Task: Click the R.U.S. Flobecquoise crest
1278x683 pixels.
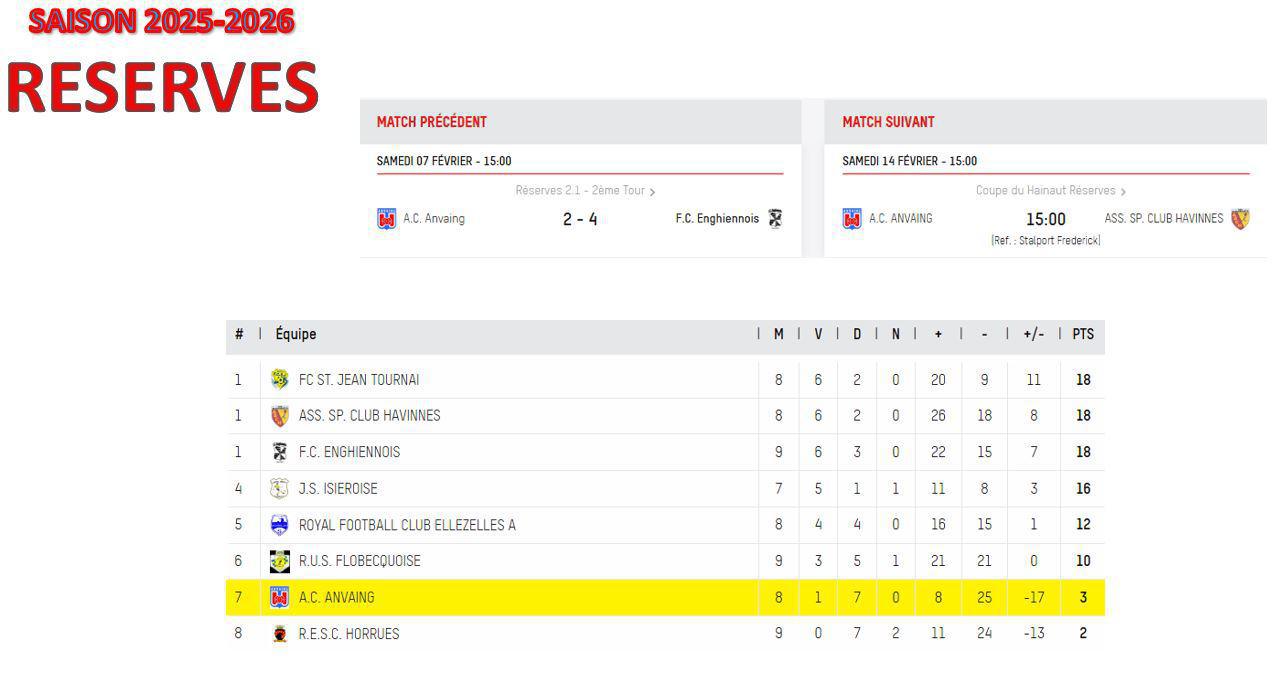Action: 280,561
